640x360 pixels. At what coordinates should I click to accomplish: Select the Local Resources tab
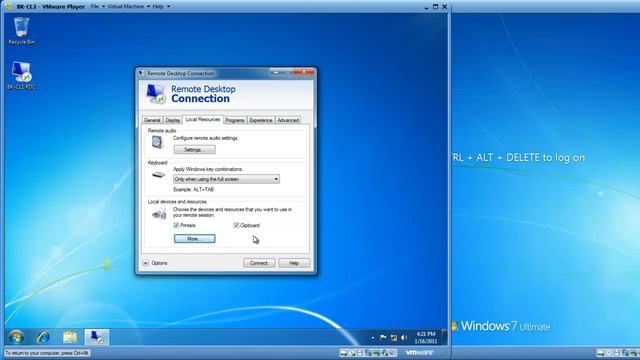202,120
